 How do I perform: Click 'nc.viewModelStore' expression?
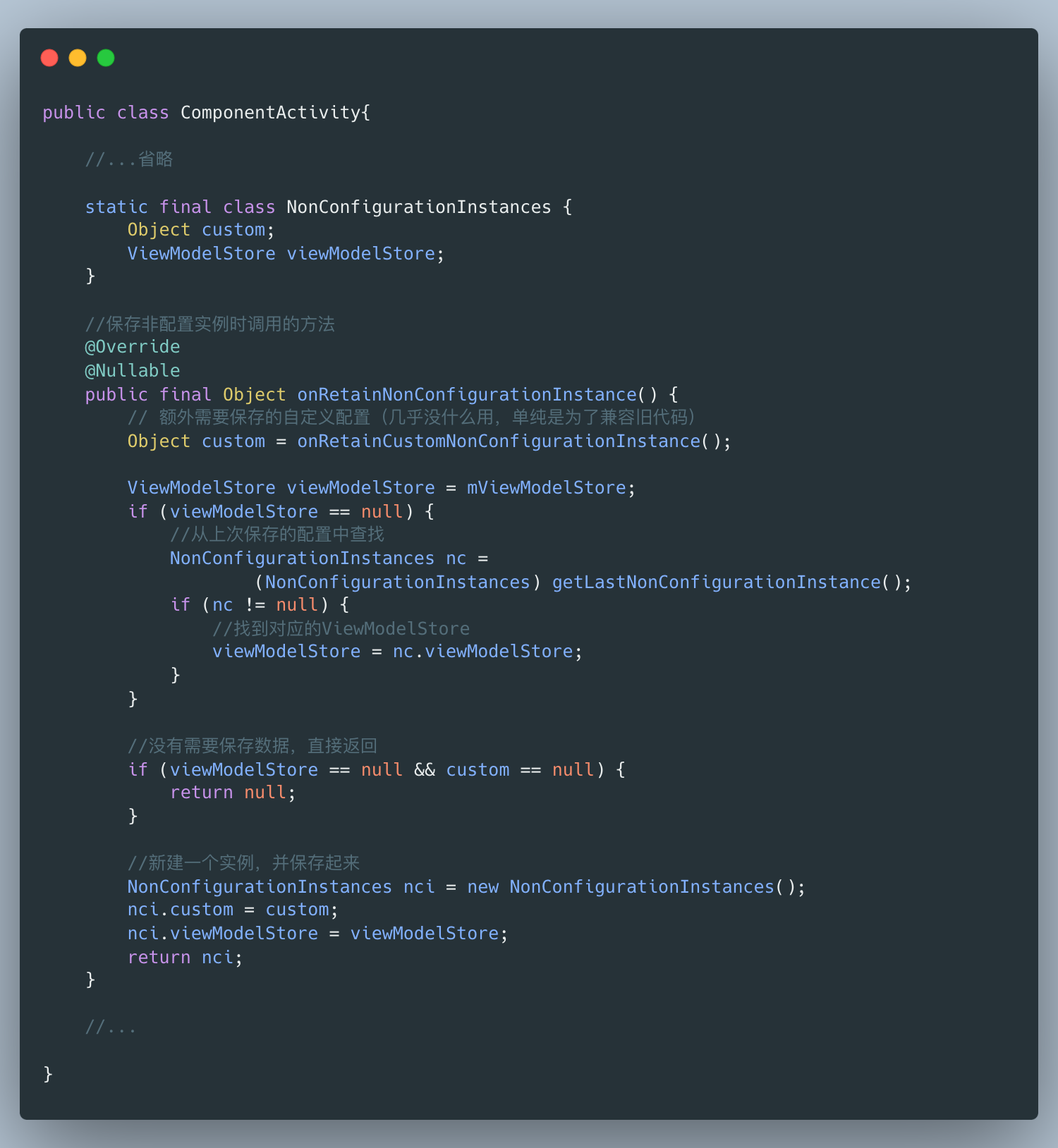[482, 652]
